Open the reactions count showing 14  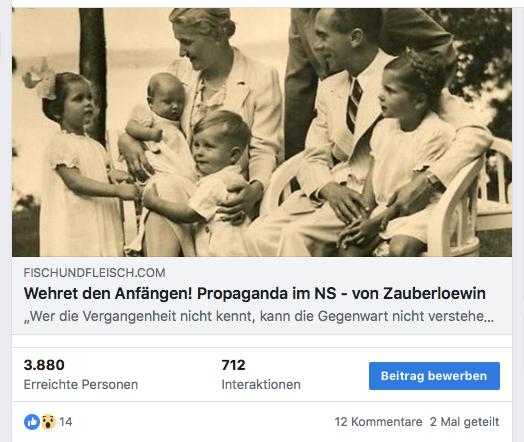[66, 422]
